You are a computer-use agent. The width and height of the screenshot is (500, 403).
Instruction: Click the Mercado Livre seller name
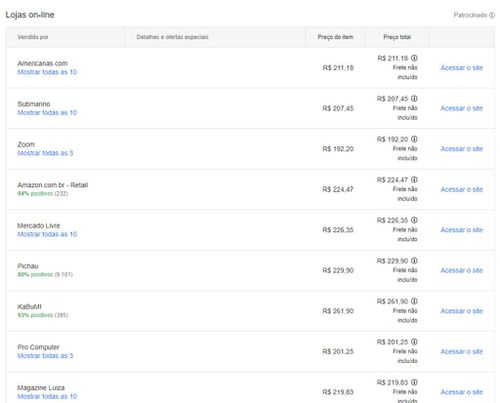39,226
